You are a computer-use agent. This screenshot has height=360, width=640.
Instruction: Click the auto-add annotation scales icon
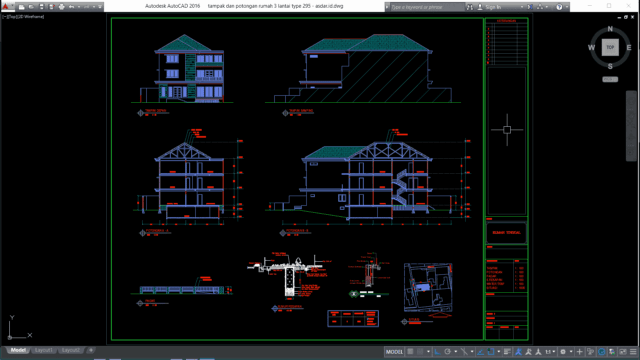(528, 352)
